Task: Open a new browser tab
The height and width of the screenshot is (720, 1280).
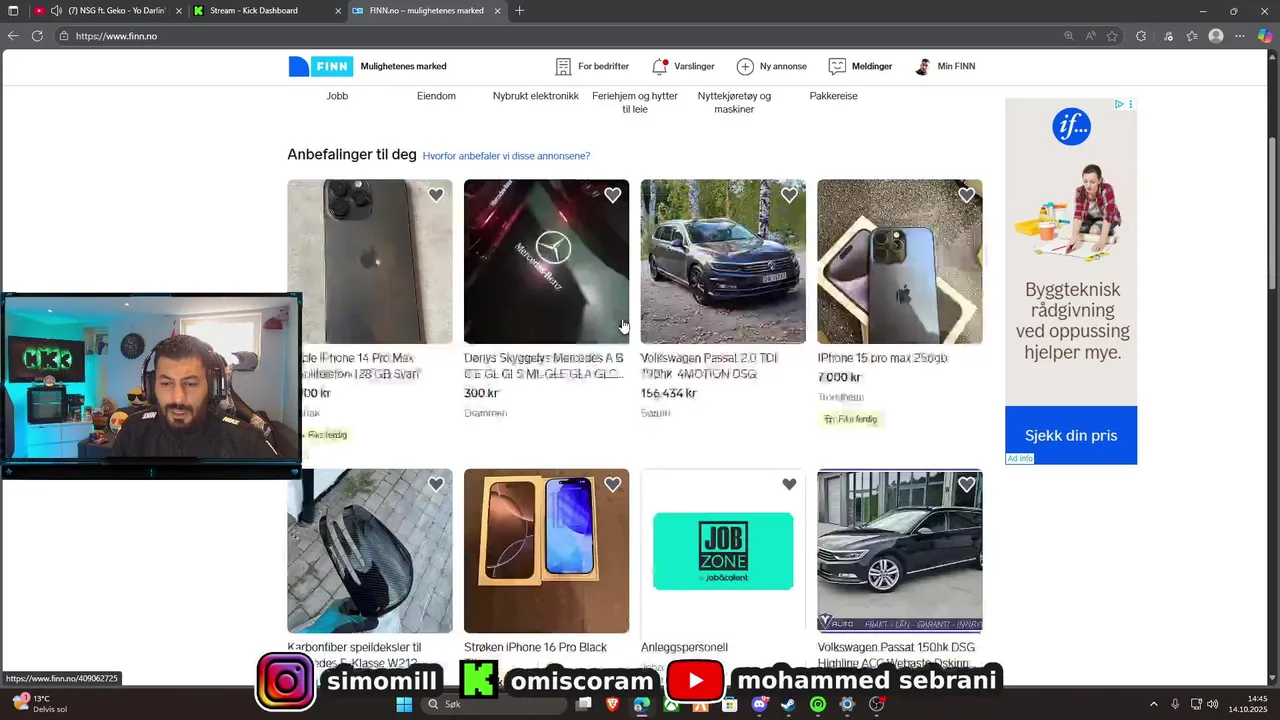Action: click(x=519, y=11)
